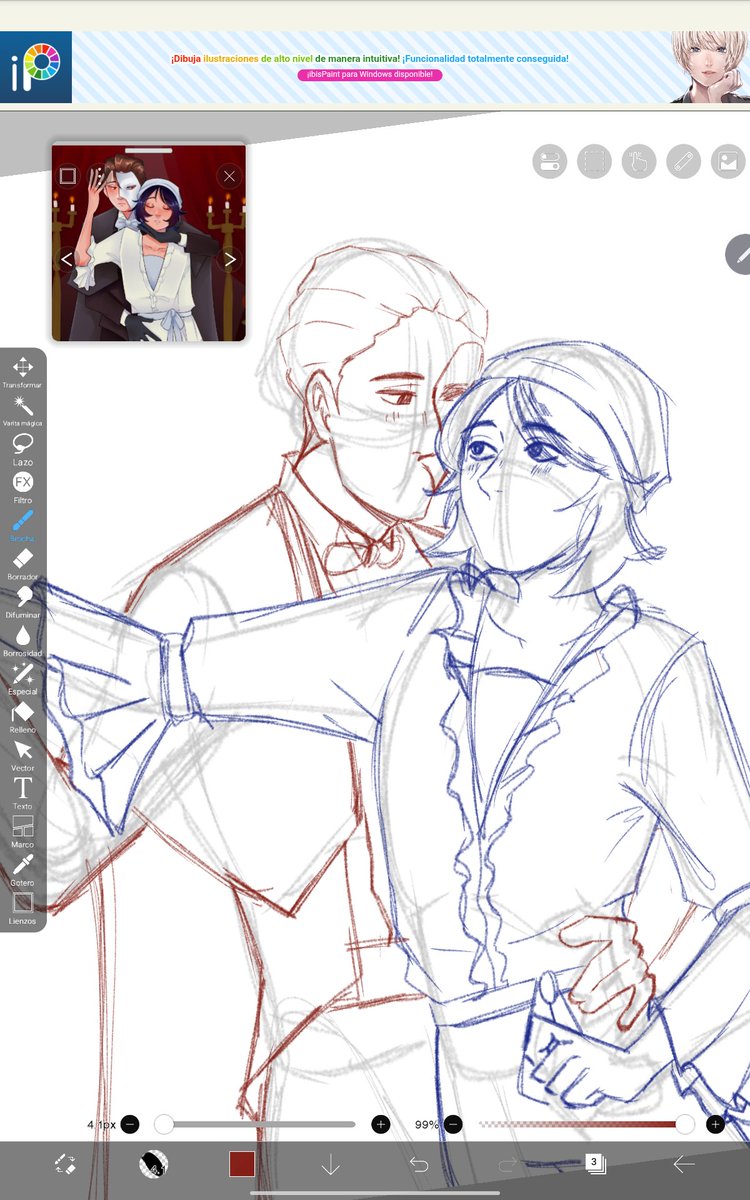
Task: Increase opacity with plus button
Action: click(715, 1124)
